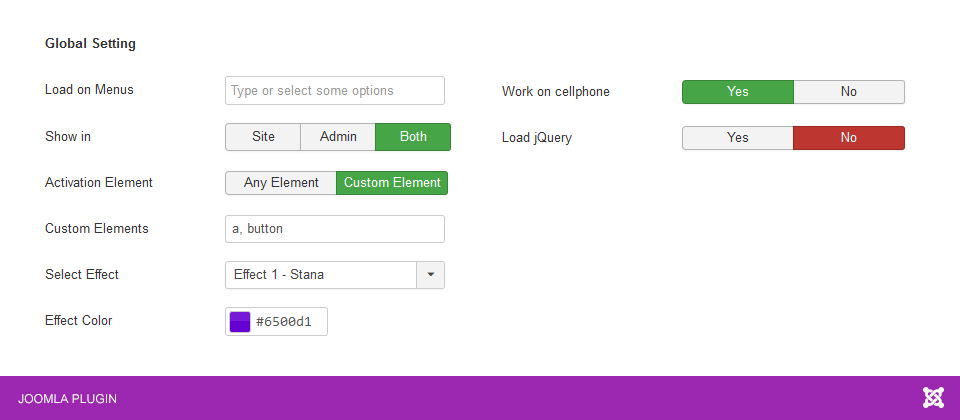The width and height of the screenshot is (960, 420).
Task: Click the #6500d1 hex color value
Action: (x=285, y=321)
